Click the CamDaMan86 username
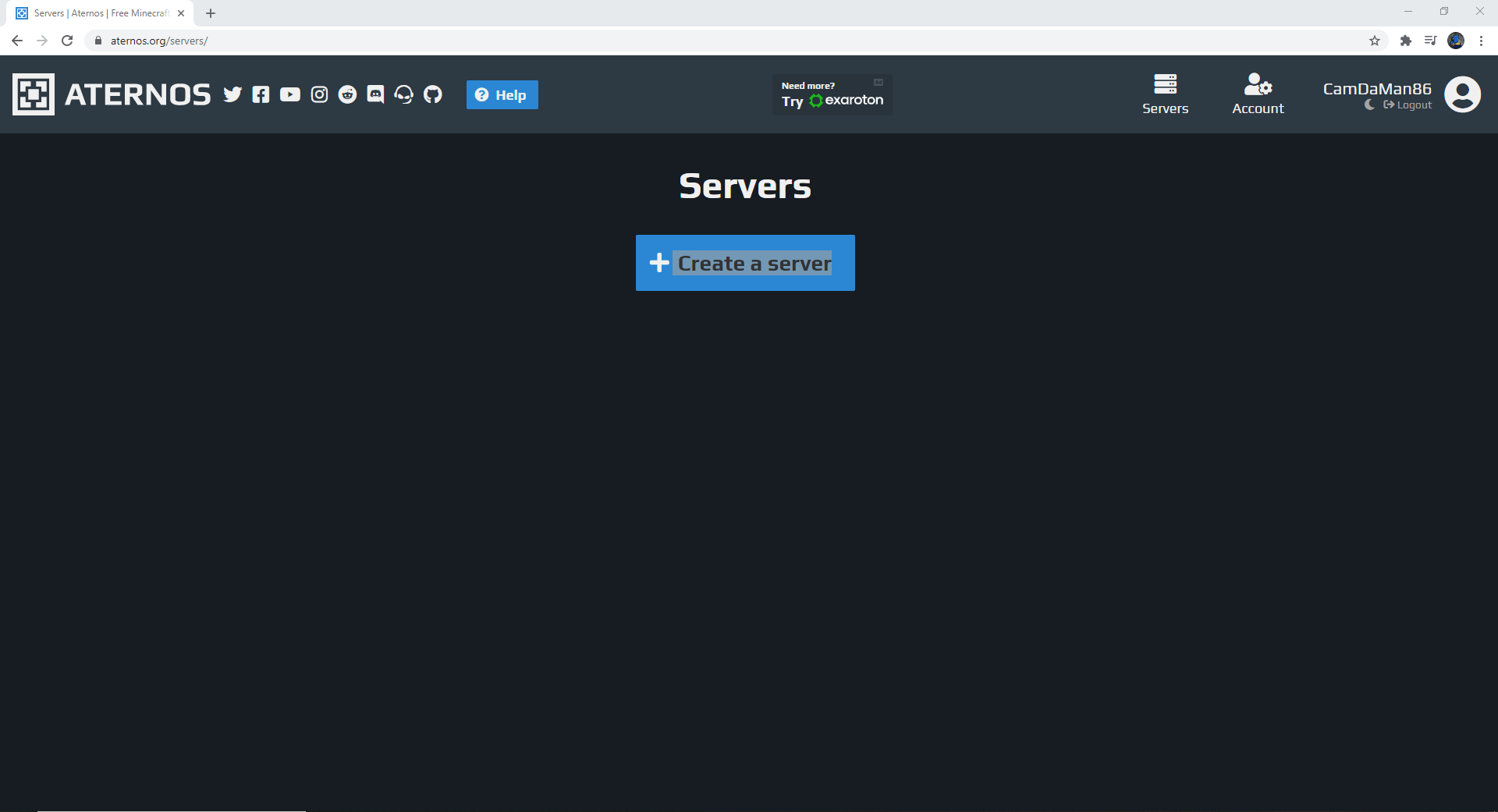The image size is (1498, 812). tap(1377, 89)
